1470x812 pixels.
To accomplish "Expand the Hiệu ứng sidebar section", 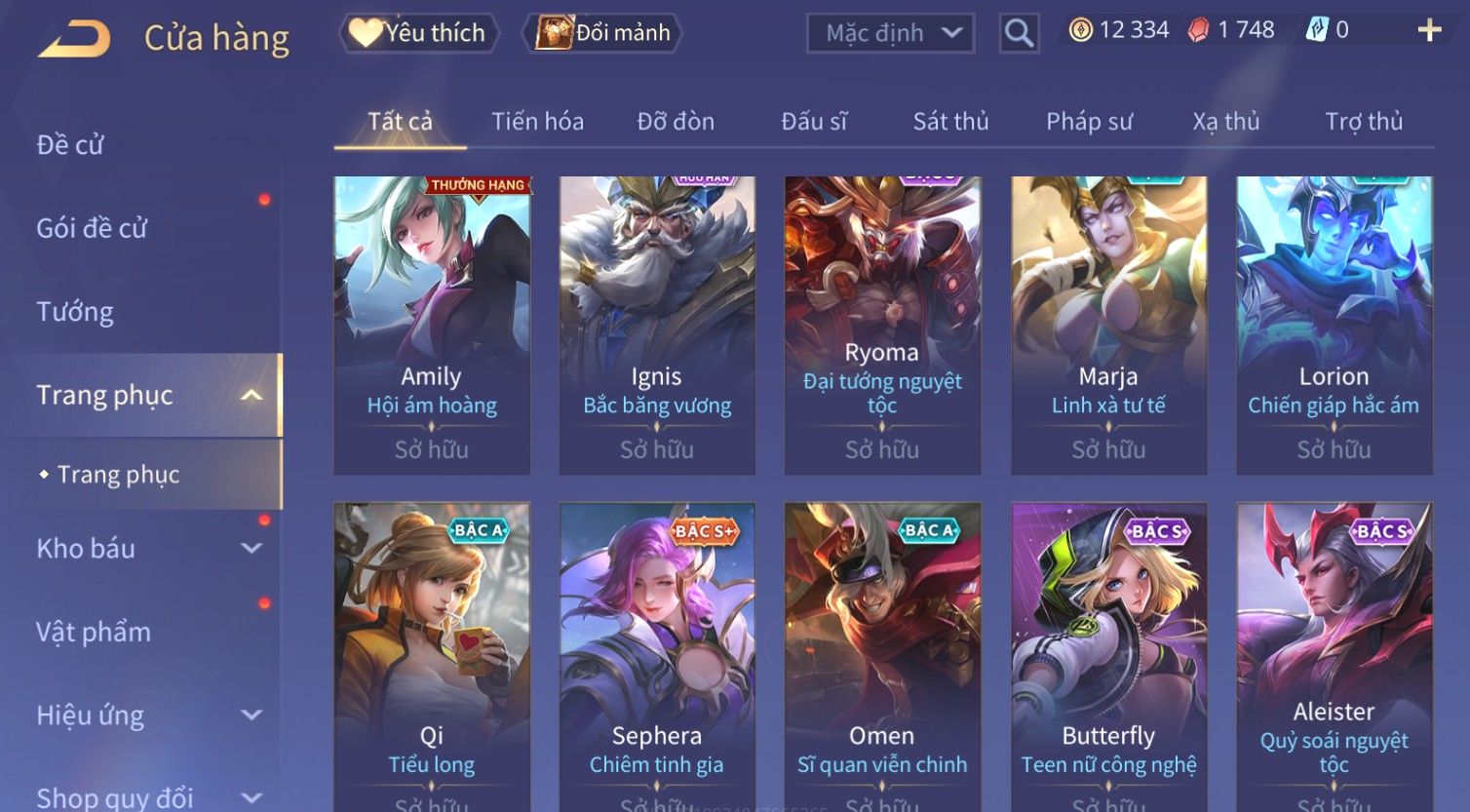I will click(x=251, y=715).
